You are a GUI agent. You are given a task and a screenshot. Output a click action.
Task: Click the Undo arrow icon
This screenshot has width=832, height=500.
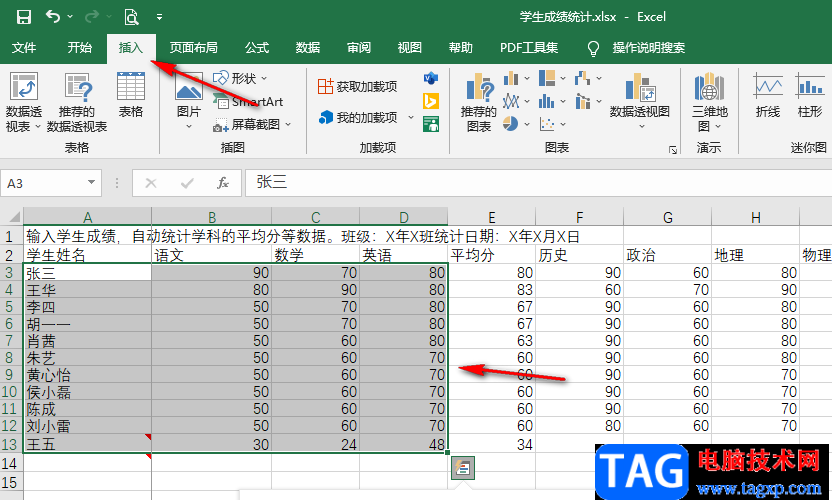[x=53, y=17]
